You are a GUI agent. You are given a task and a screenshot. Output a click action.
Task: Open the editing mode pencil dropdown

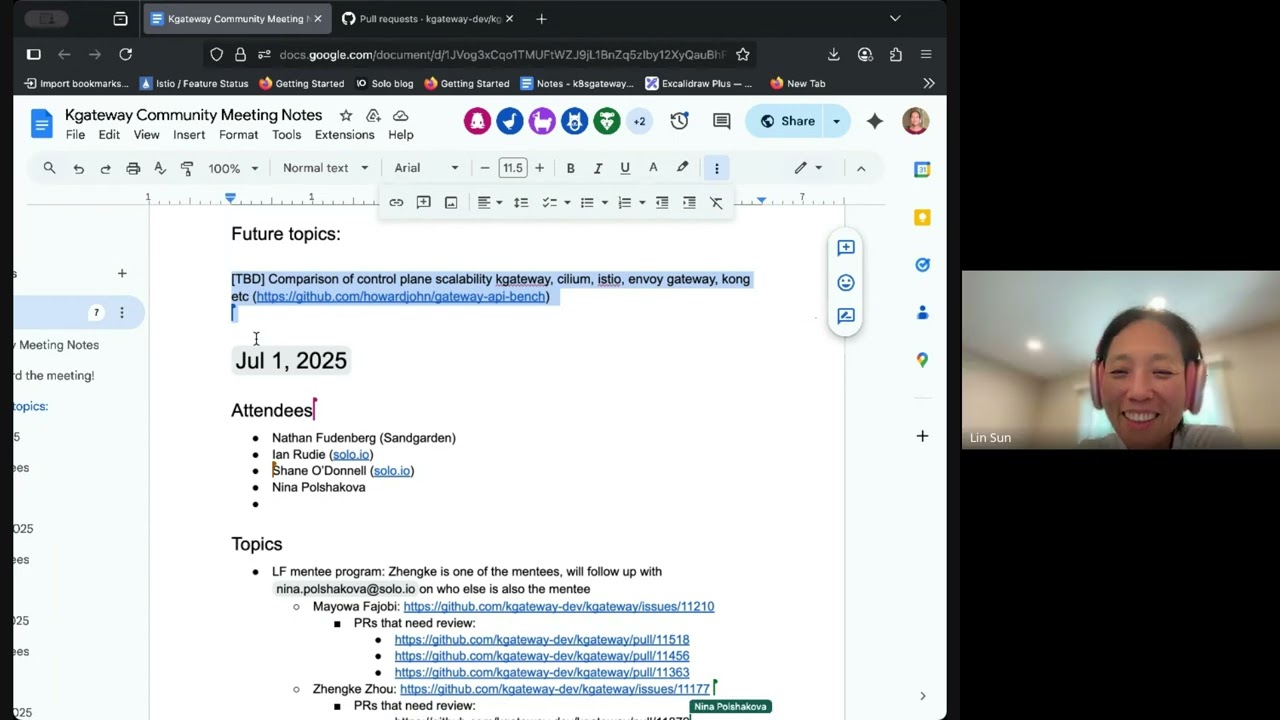tap(808, 168)
